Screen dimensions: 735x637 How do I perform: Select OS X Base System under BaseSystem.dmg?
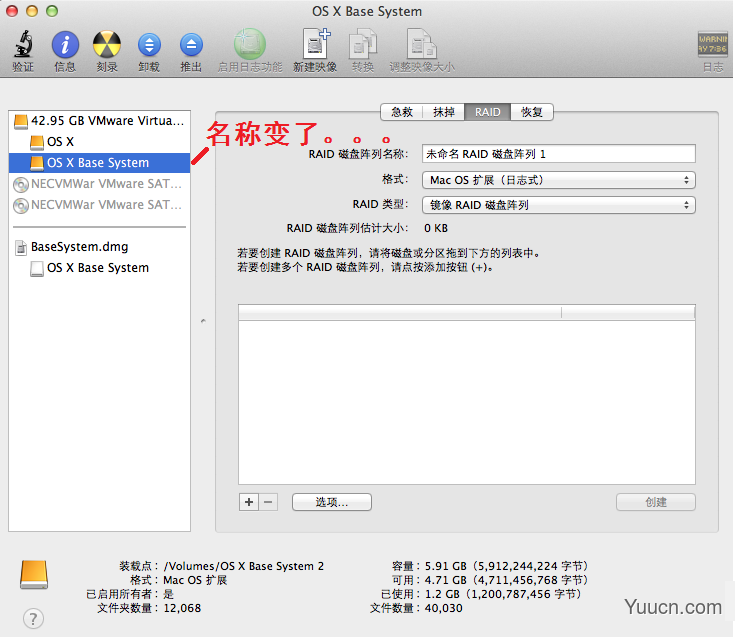[99, 268]
